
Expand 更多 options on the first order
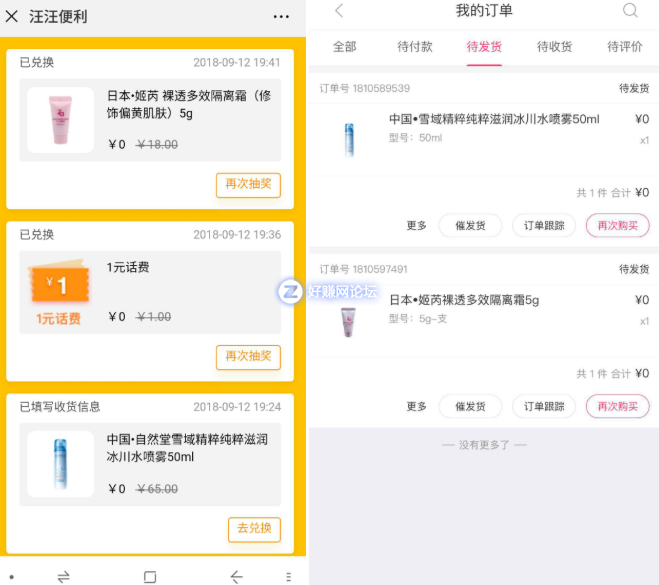click(x=416, y=225)
